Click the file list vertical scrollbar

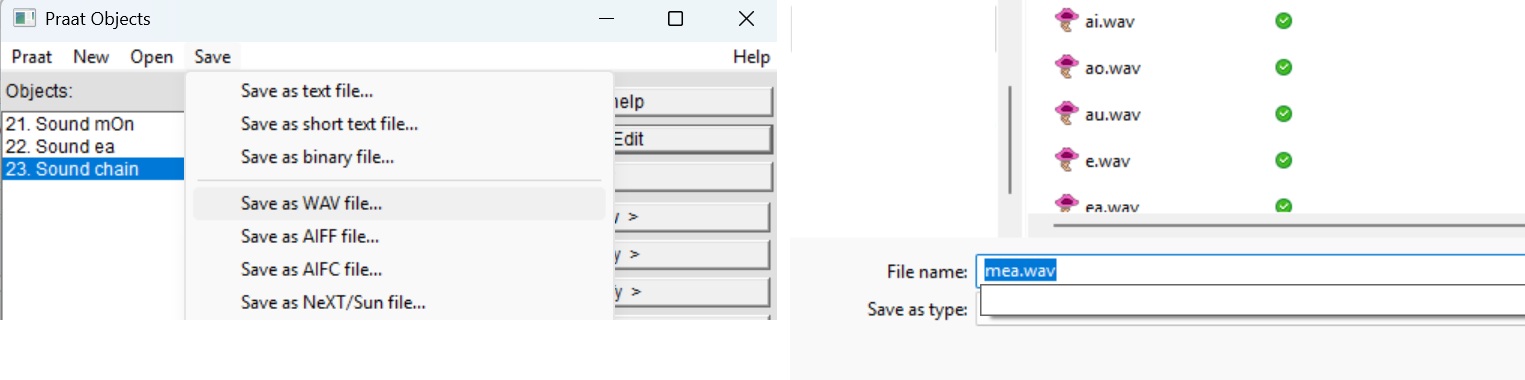coord(1011,140)
